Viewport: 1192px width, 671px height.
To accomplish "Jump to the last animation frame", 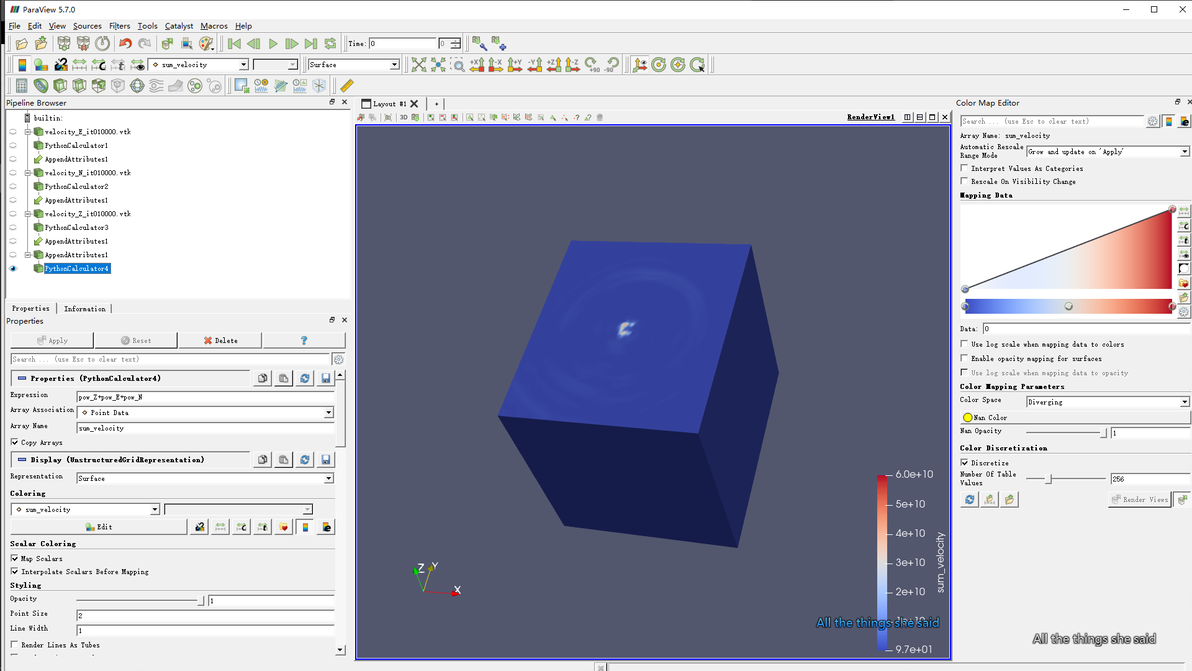I will tap(311, 44).
